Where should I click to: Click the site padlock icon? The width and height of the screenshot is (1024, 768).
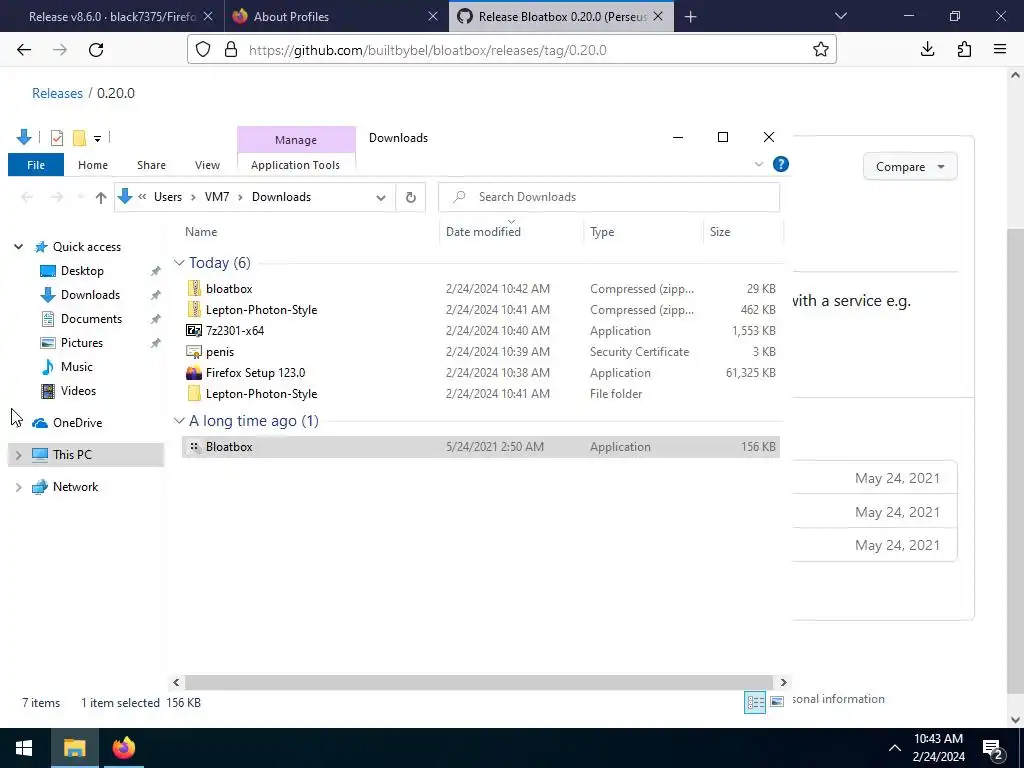tap(231, 50)
